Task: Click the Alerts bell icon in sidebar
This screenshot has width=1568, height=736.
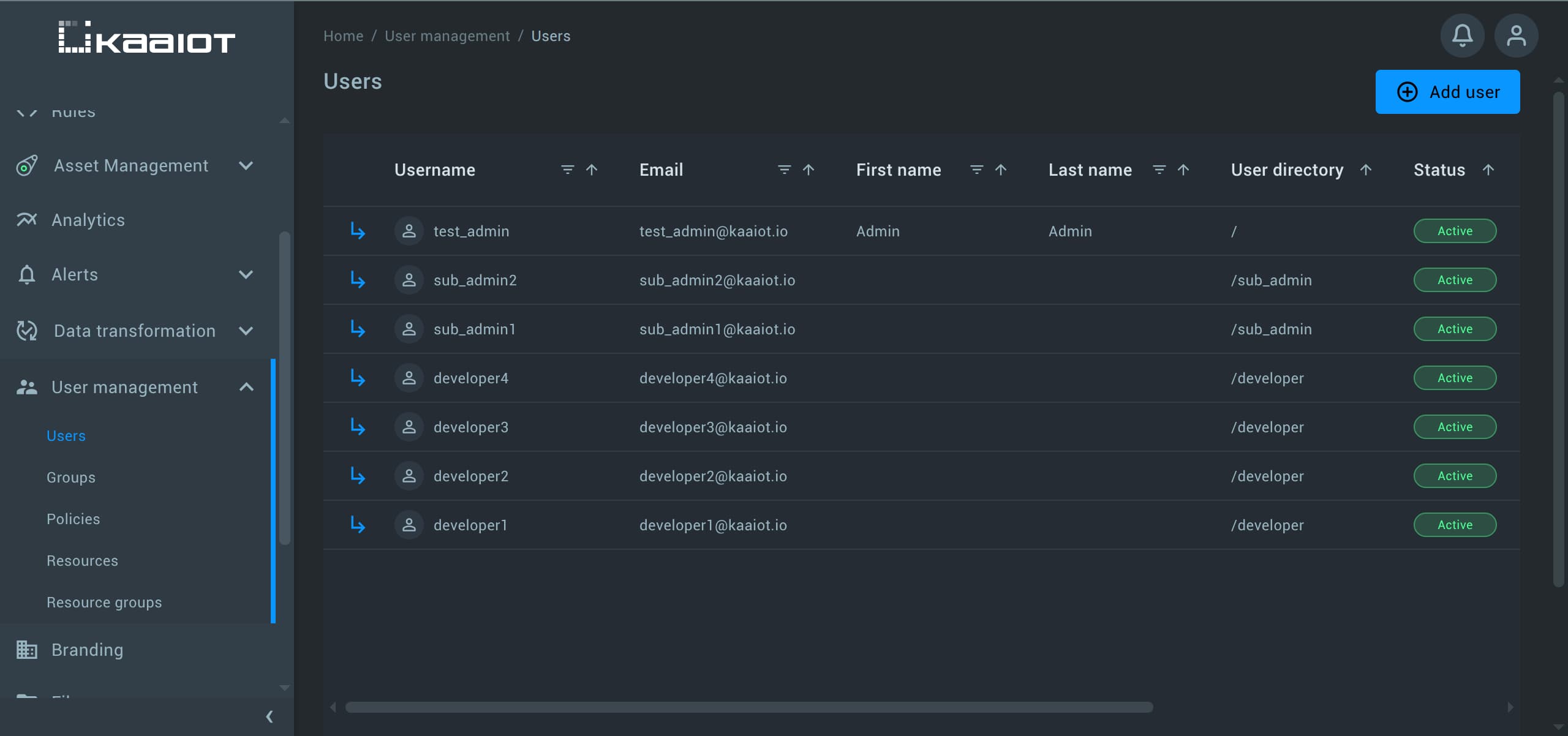Action: 26,274
